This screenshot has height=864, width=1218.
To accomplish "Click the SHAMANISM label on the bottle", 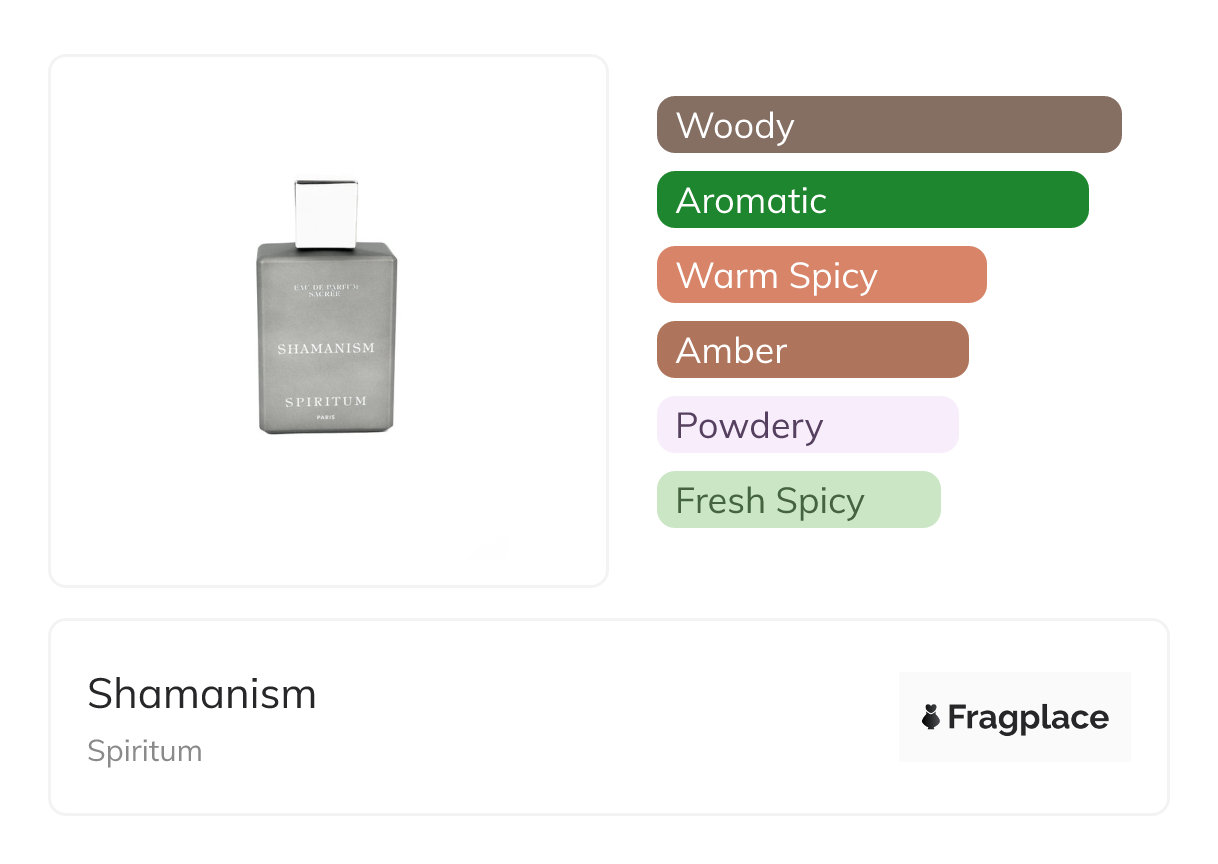I will point(326,348).
